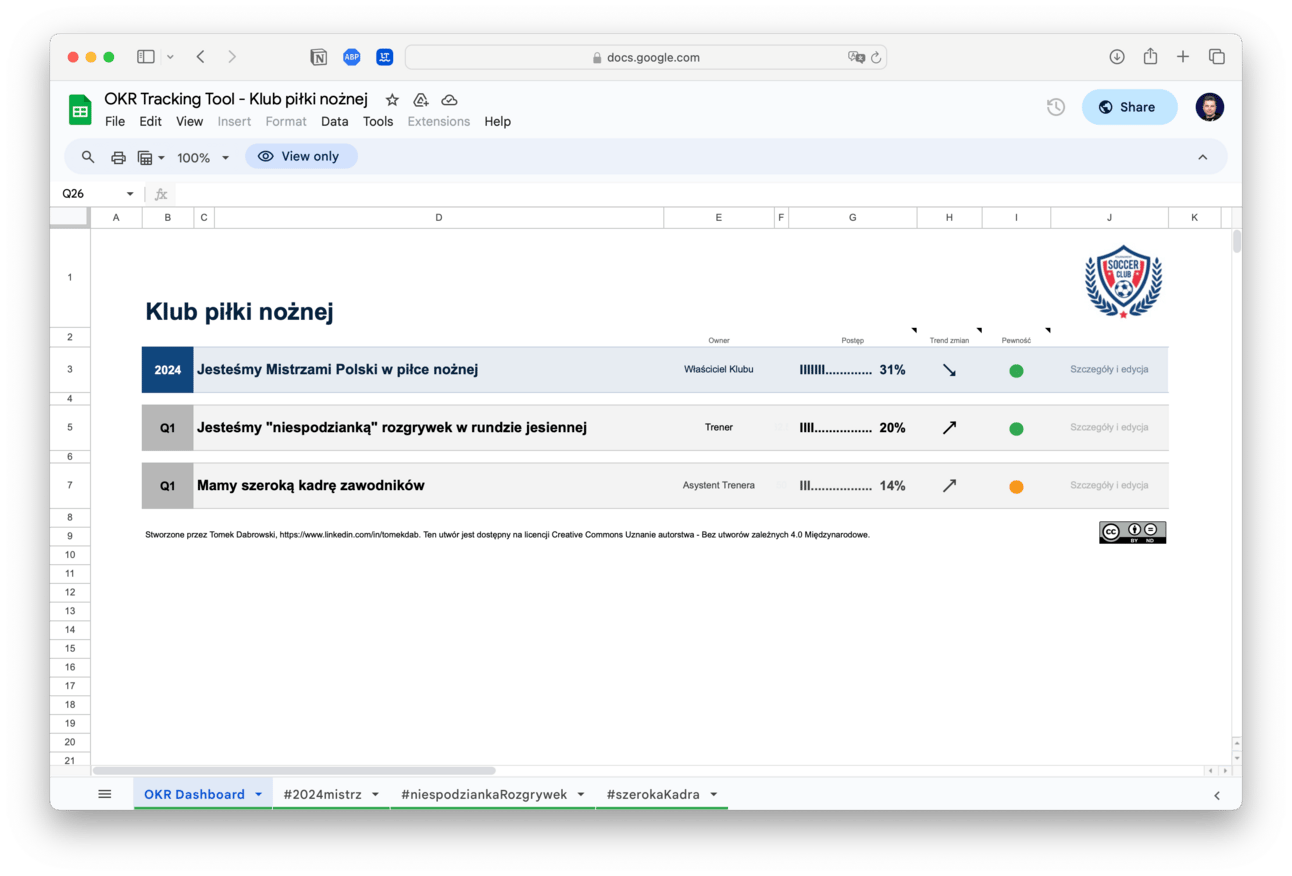Viewport: 1292px width, 876px height.
Task: Open version history clock icon
Action: 1056,107
